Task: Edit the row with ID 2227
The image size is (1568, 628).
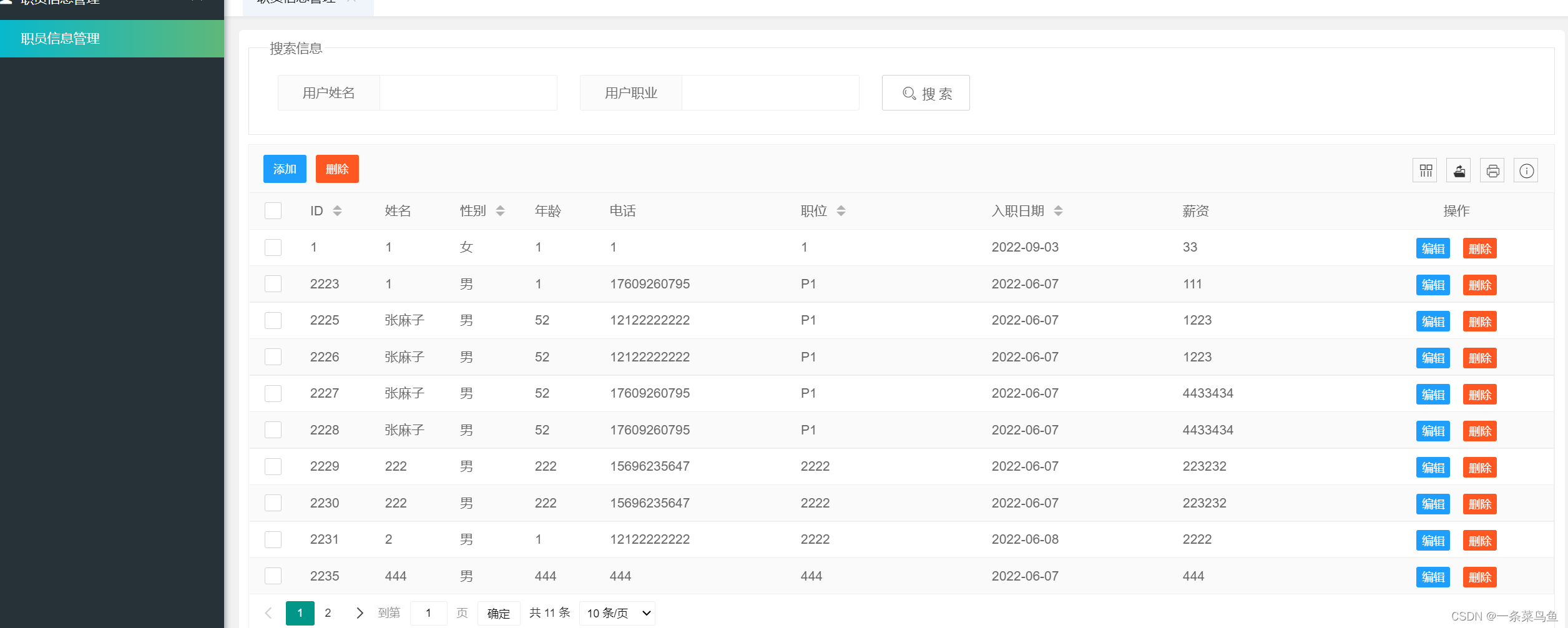Action: (x=1433, y=395)
